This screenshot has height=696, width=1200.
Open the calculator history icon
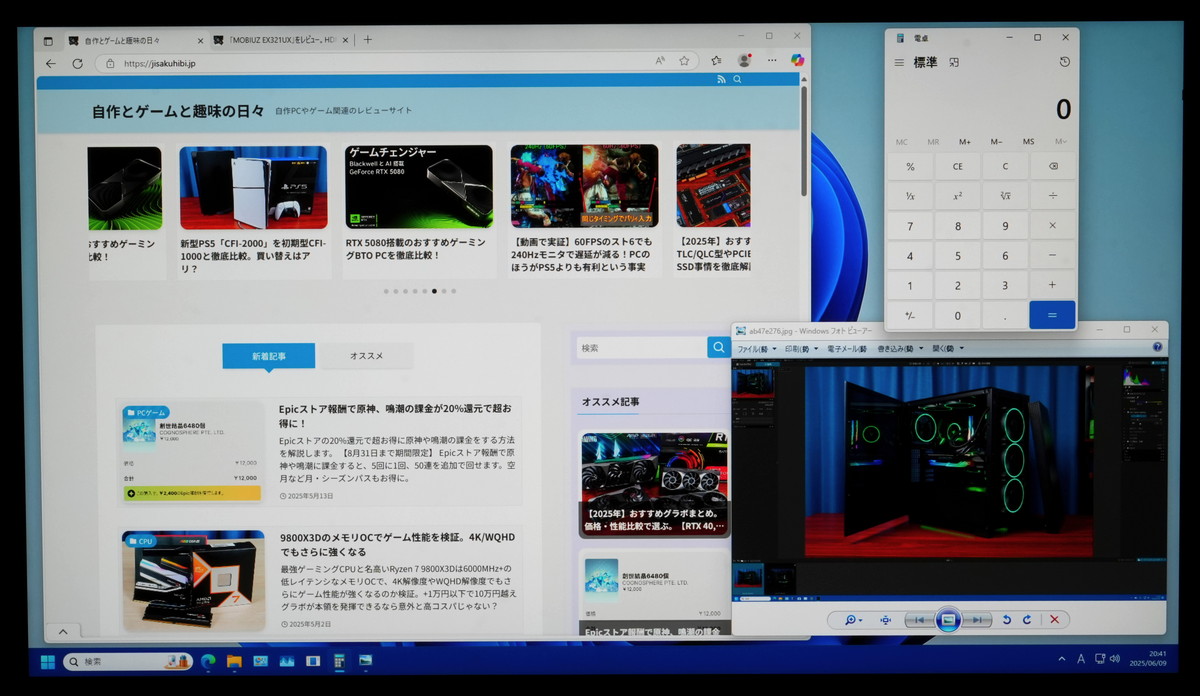[x=1064, y=62]
